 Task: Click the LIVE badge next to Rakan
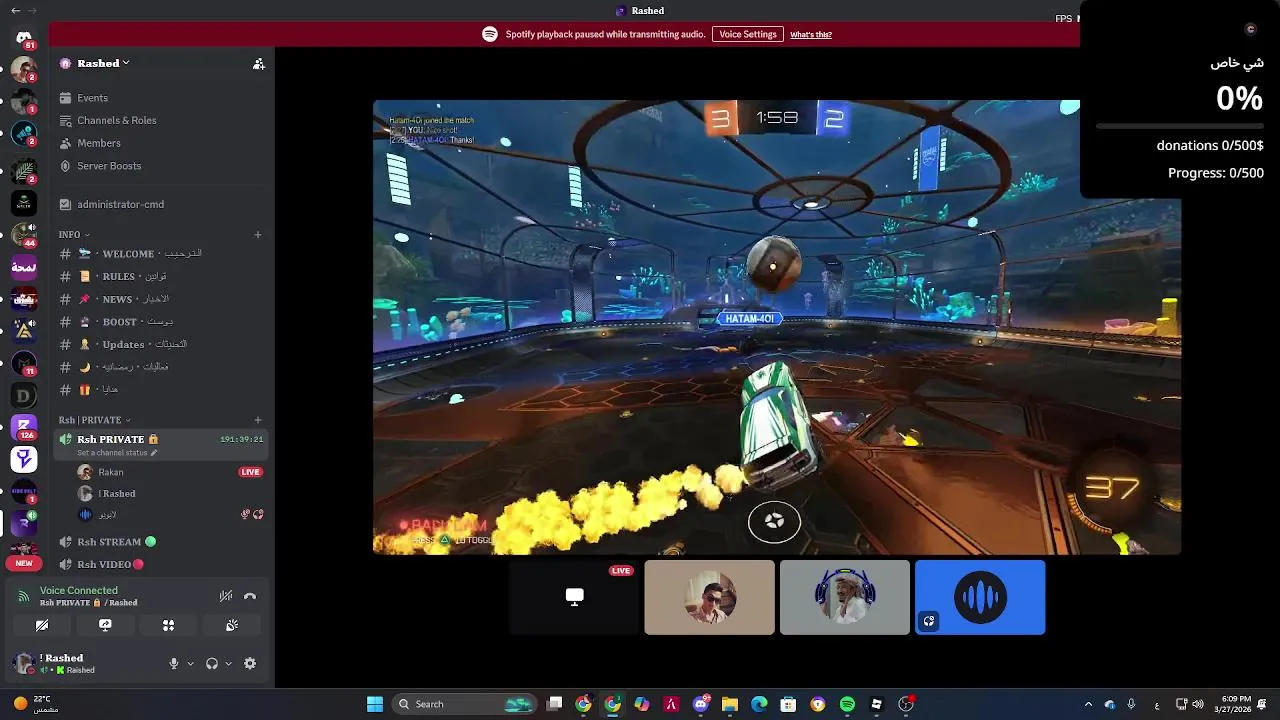tap(250, 472)
